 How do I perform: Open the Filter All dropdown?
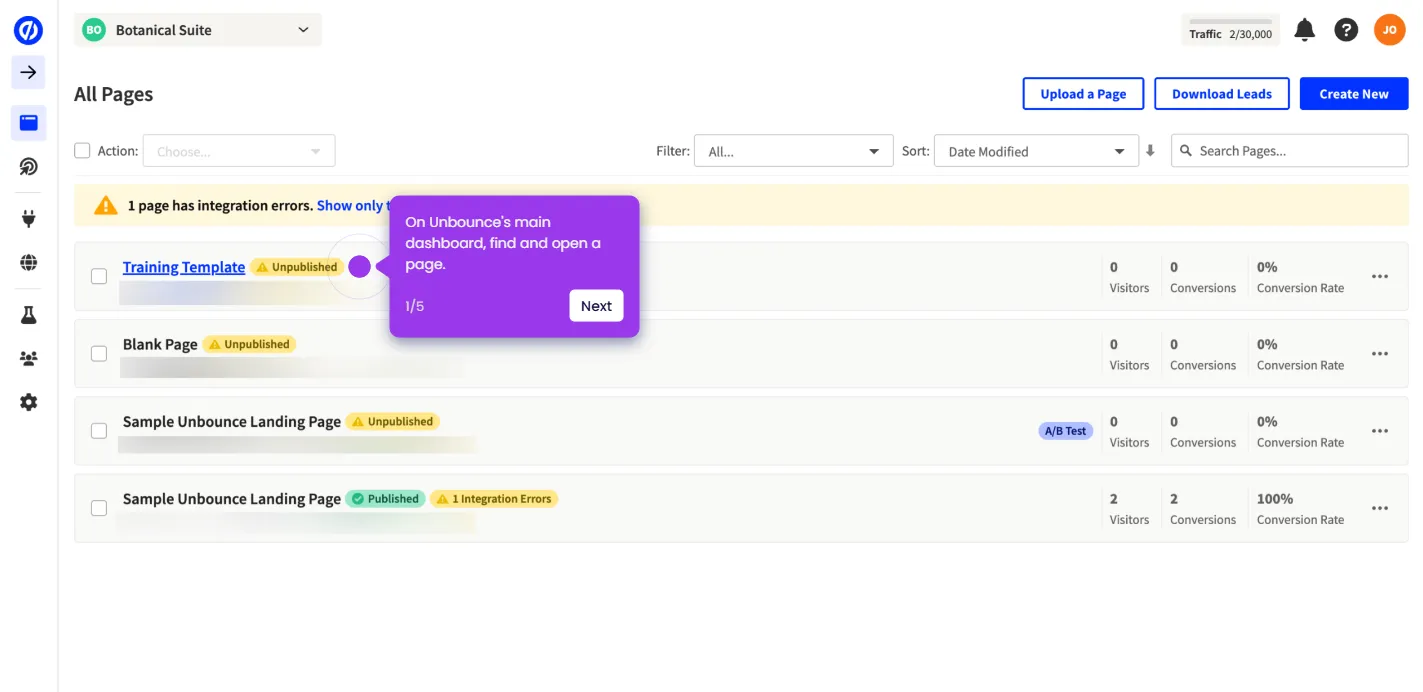click(x=793, y=151)
